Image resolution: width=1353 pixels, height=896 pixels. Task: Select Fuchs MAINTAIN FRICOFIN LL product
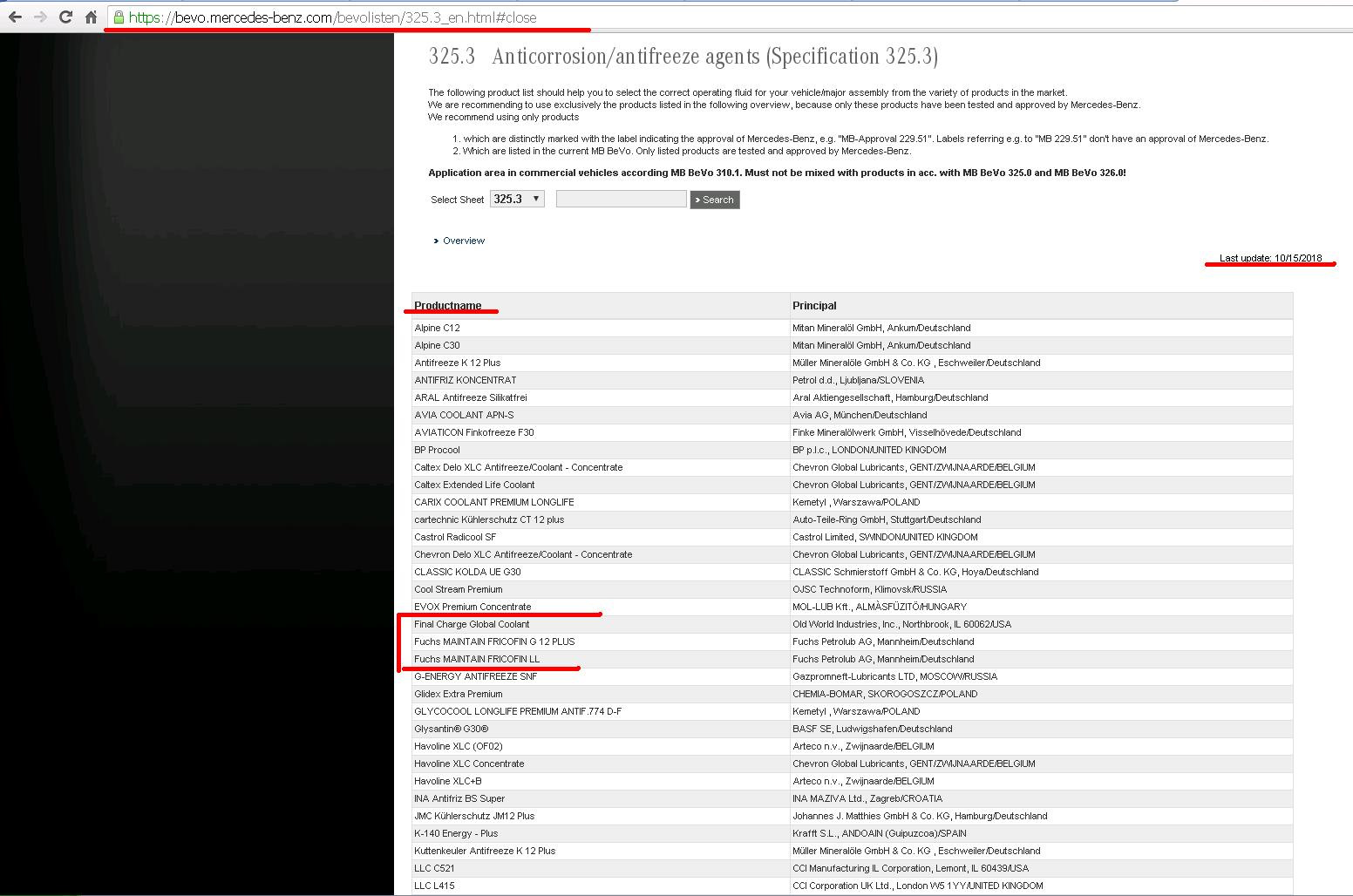[x=477, y=659]
